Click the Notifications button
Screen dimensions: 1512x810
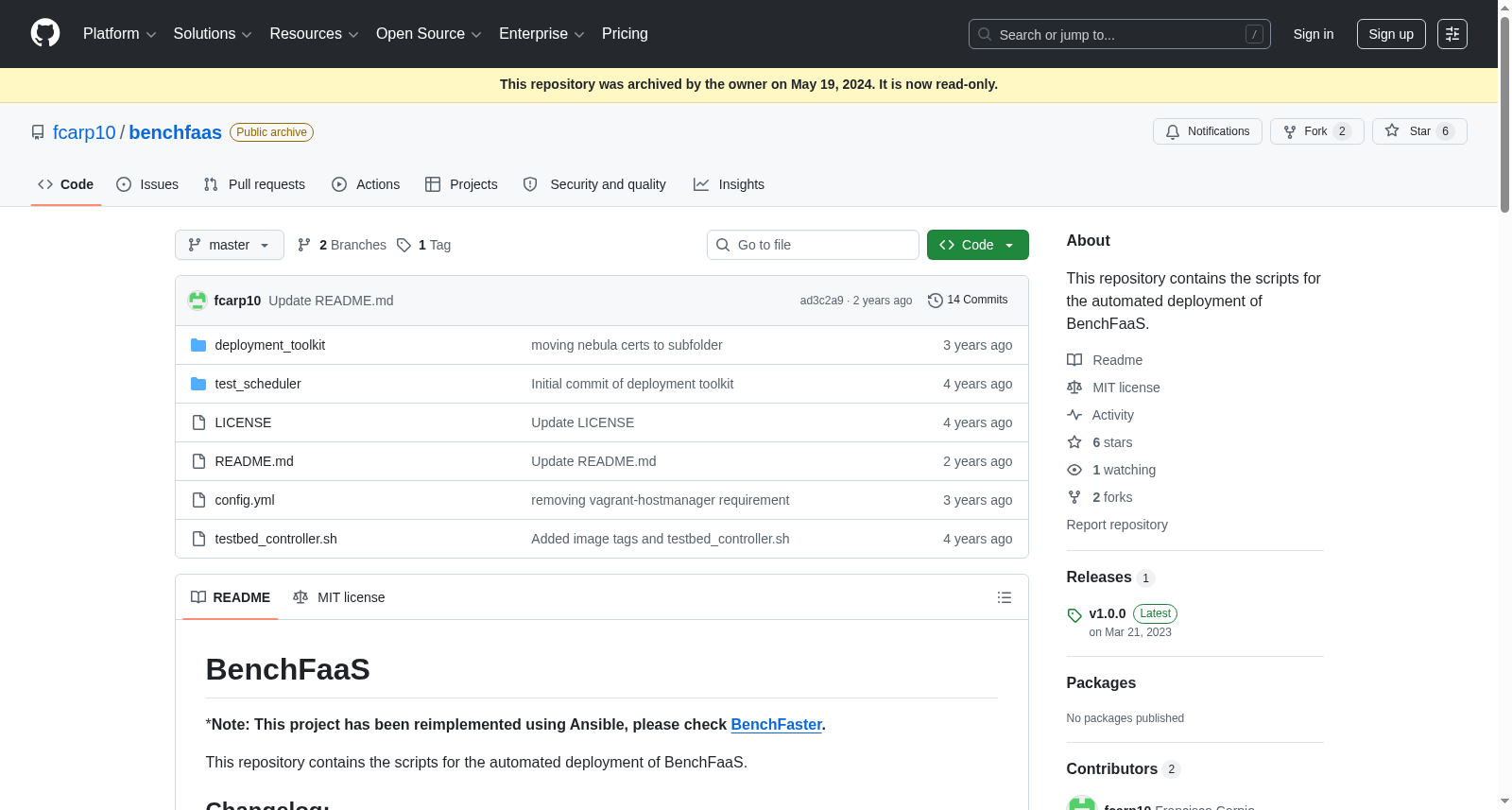1208,131
